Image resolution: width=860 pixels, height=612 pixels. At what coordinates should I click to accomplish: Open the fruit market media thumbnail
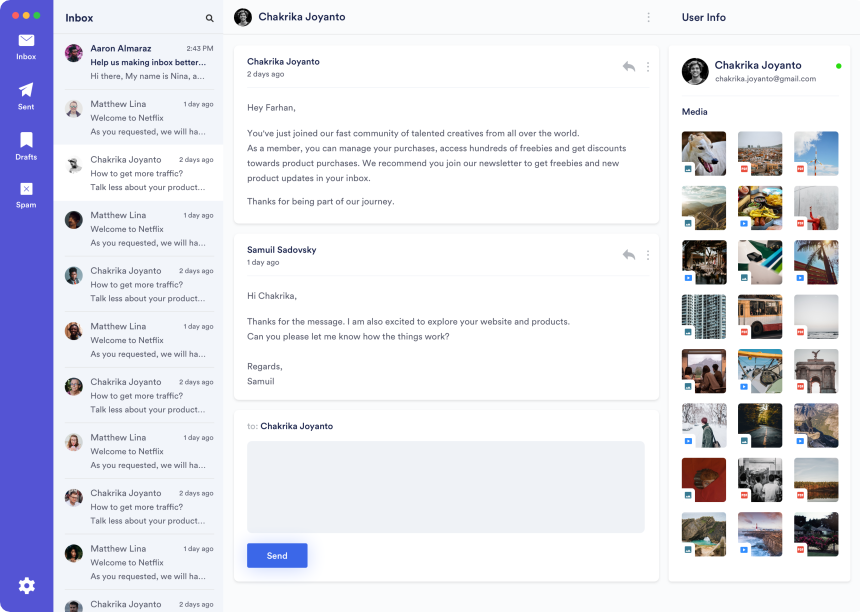[x=760, y=208]
